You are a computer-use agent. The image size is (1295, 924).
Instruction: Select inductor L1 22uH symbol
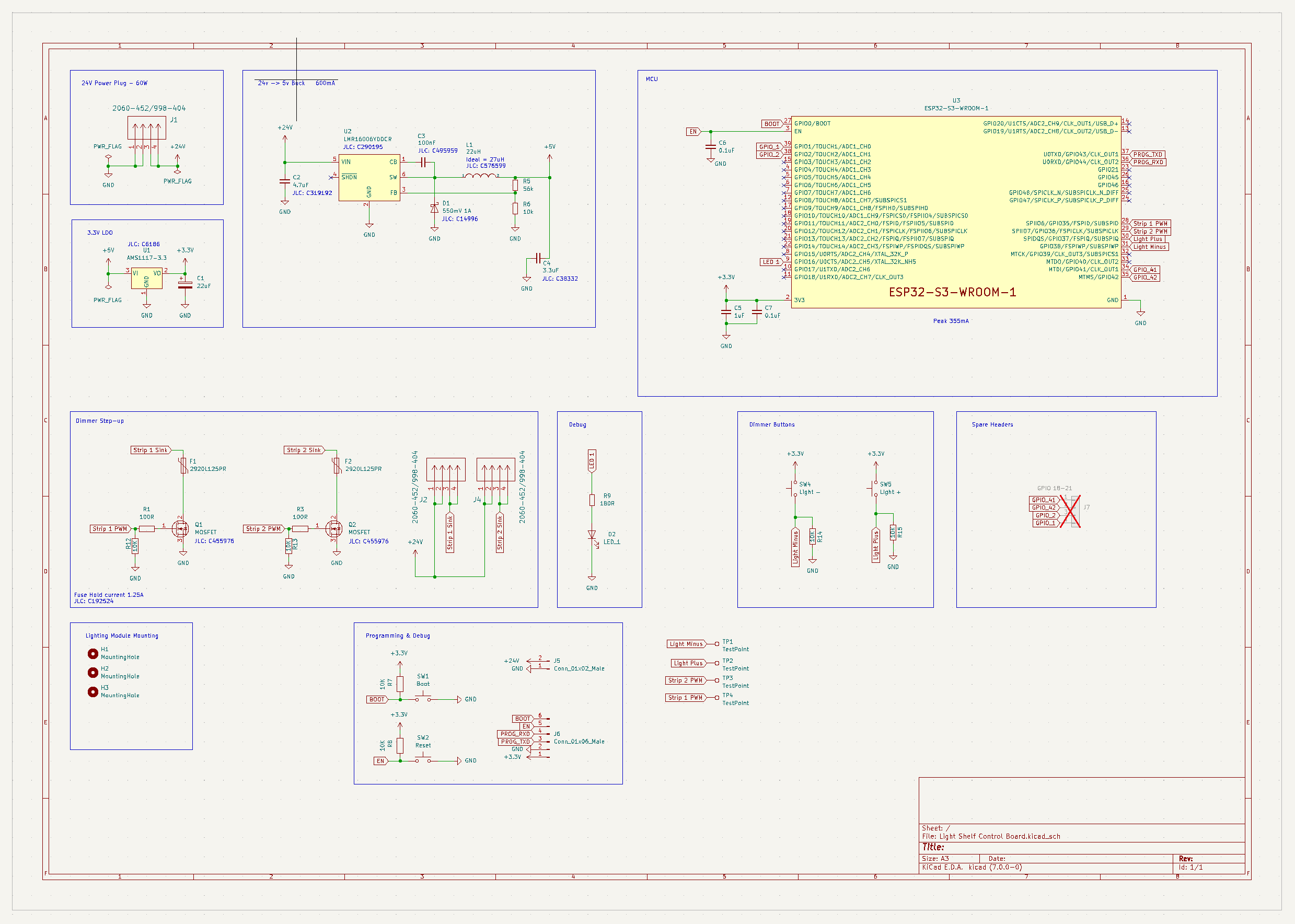pyautogui.click(x=480, y=176)
